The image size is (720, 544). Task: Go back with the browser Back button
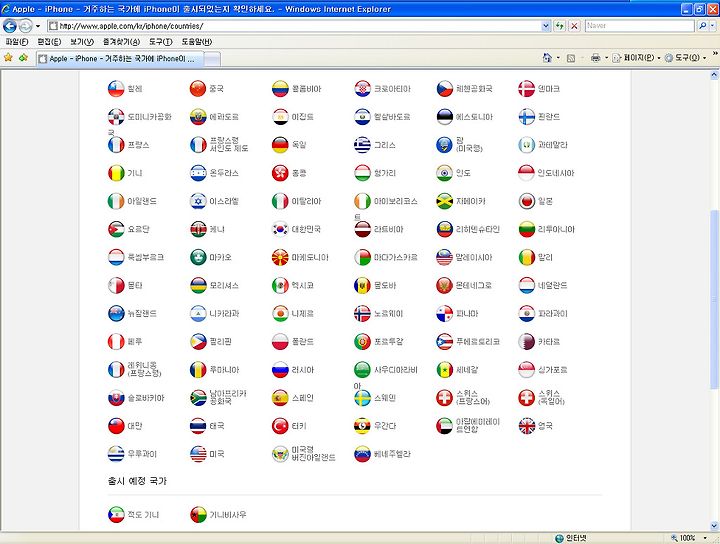10,26
